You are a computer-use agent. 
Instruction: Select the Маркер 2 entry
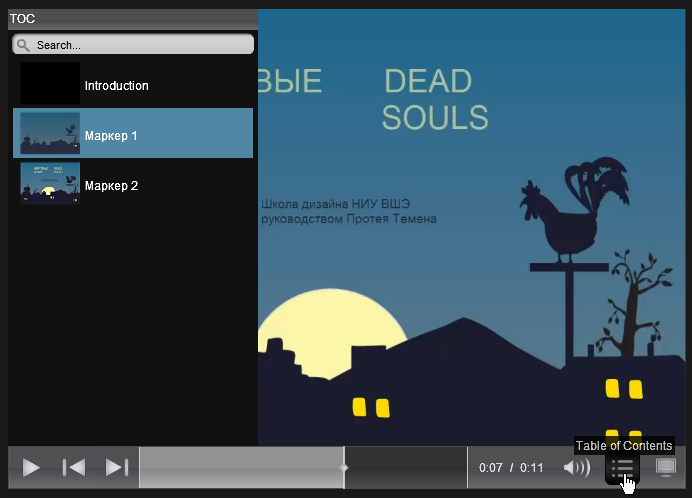[133, 183]
